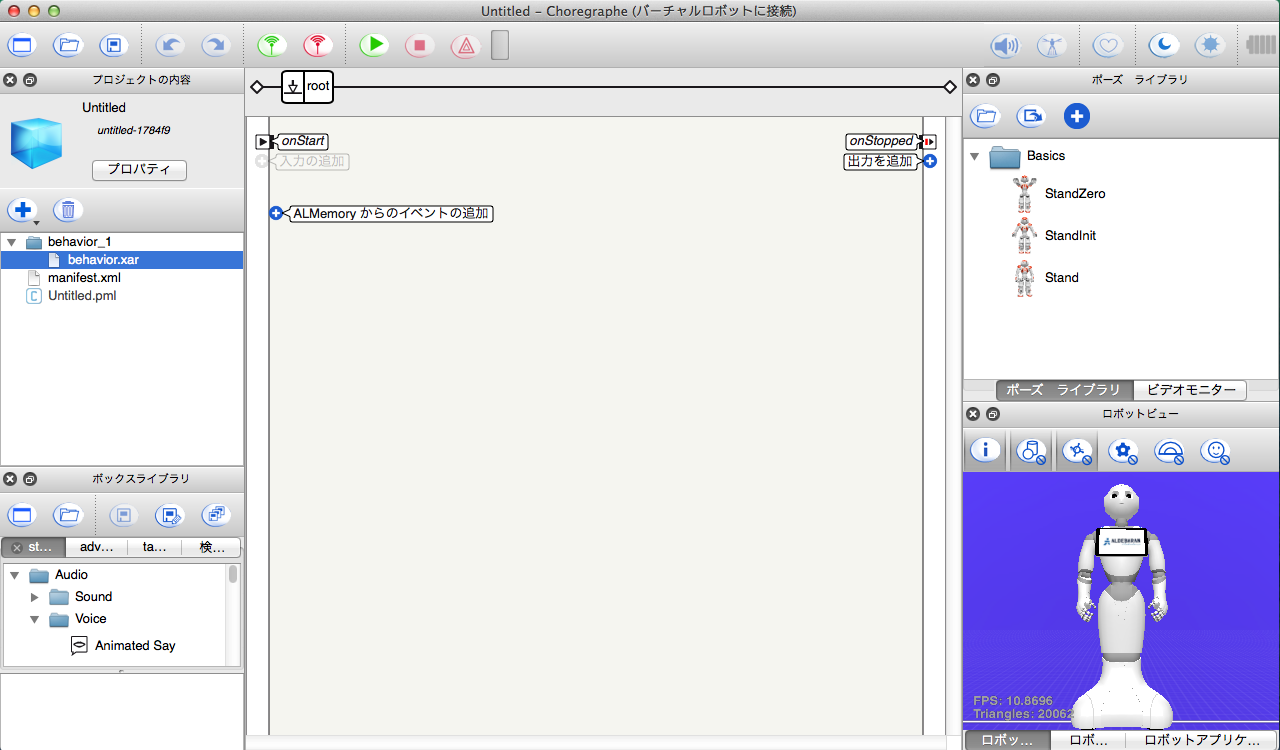
Task: Toggle the animation mode figure icon
Action: [x=1051, y=45]
